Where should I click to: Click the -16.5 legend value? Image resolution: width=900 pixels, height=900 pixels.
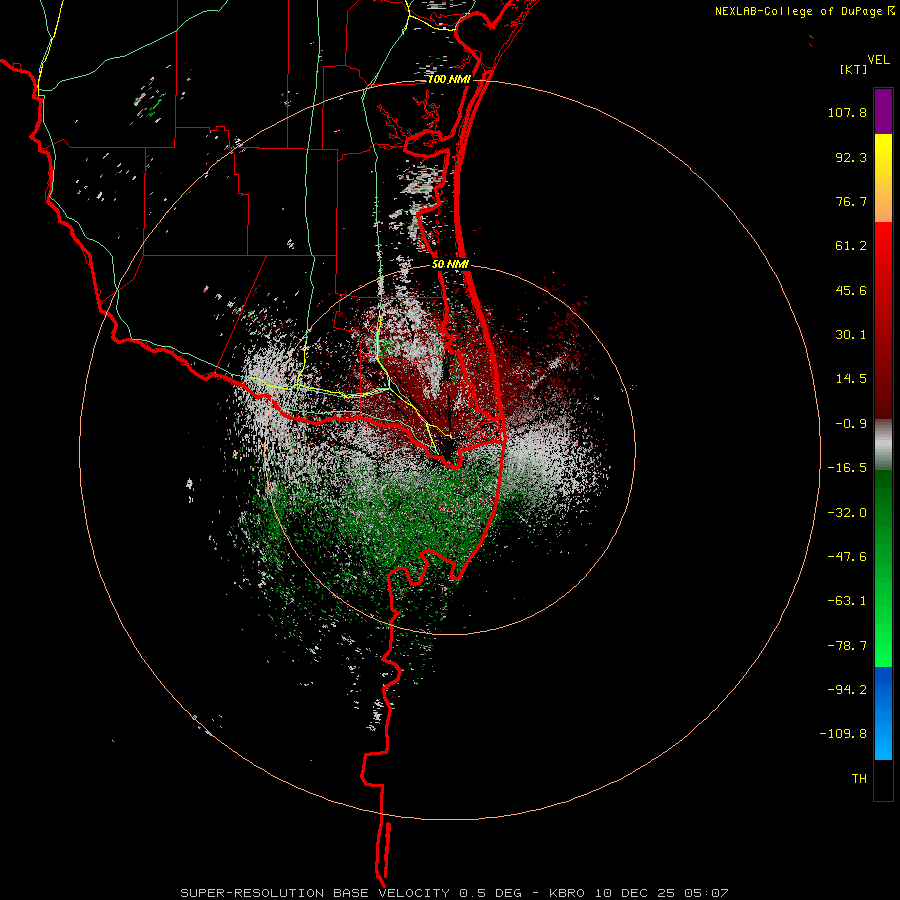coord(847,468)
